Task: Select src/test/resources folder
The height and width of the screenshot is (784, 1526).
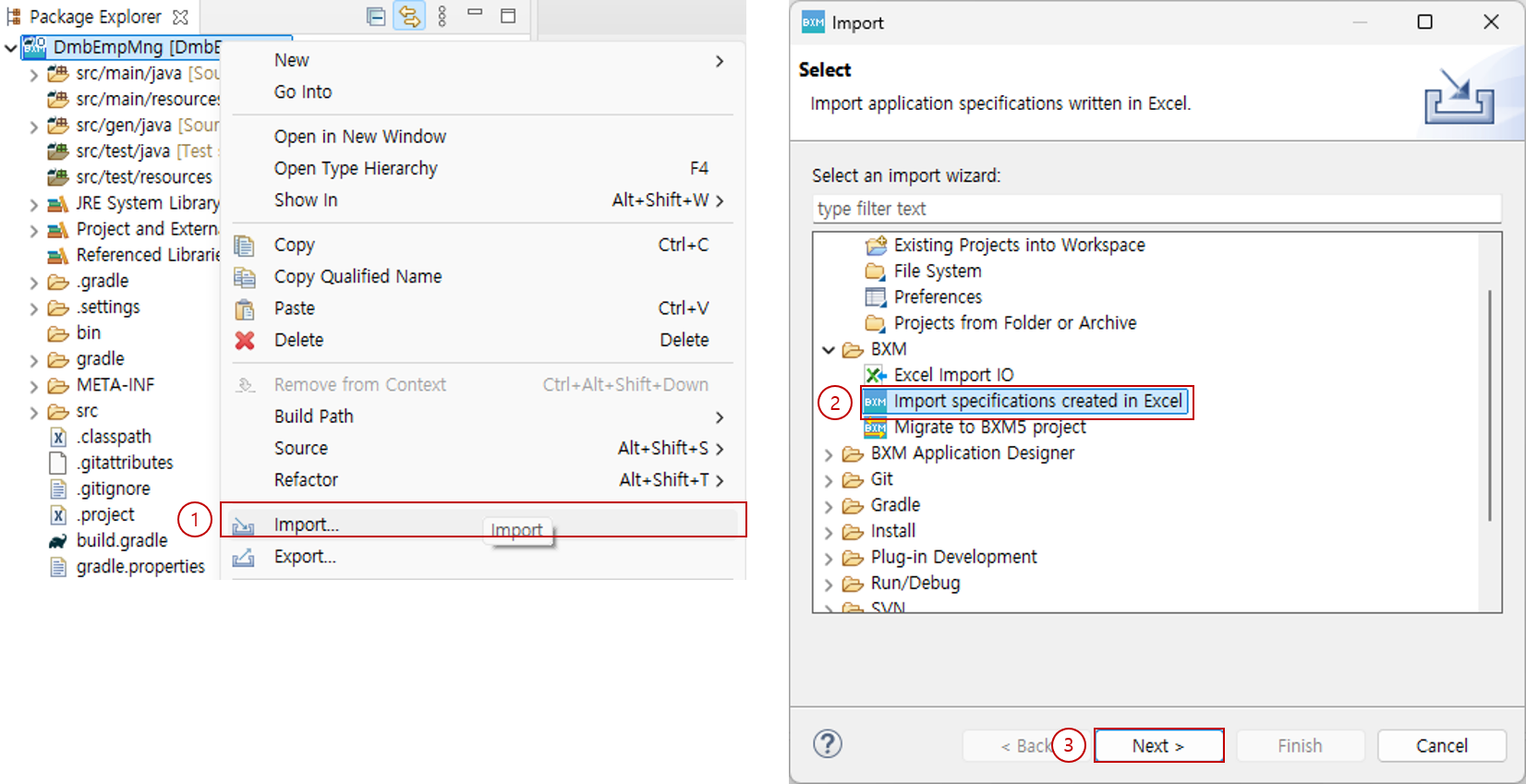Action: coord(144,177)
